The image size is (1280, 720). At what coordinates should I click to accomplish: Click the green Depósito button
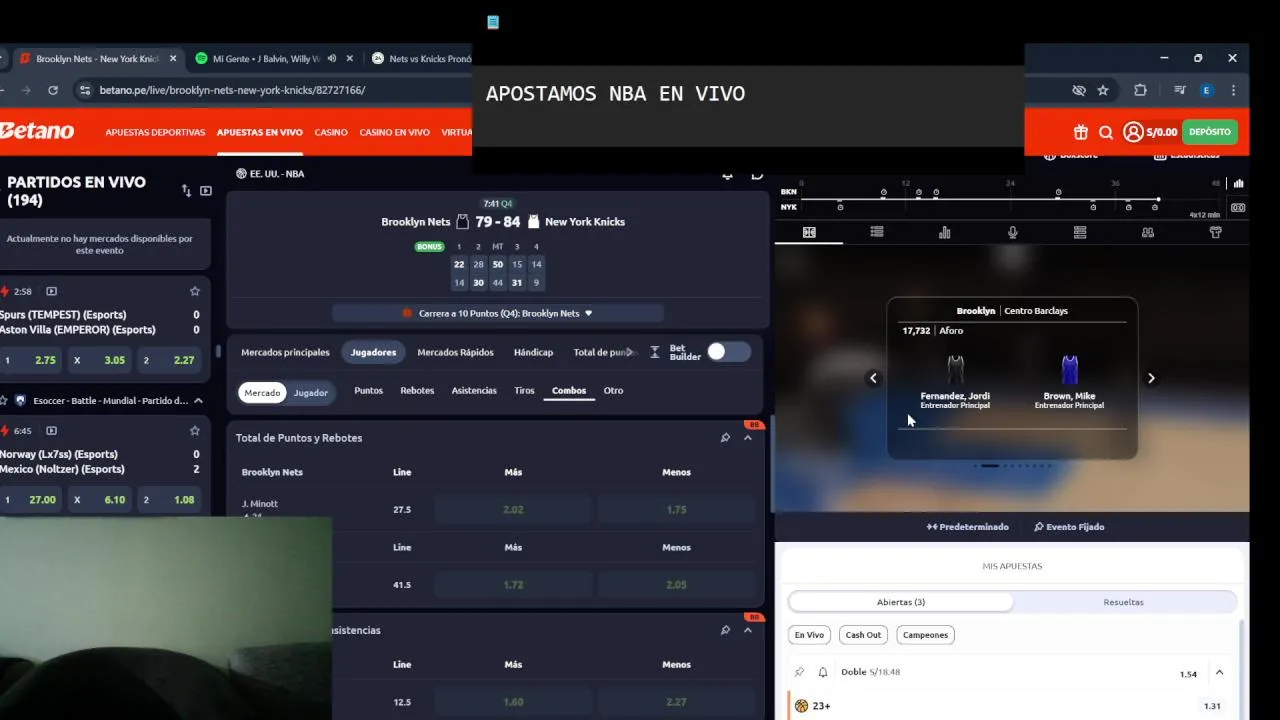[1210, 132]
